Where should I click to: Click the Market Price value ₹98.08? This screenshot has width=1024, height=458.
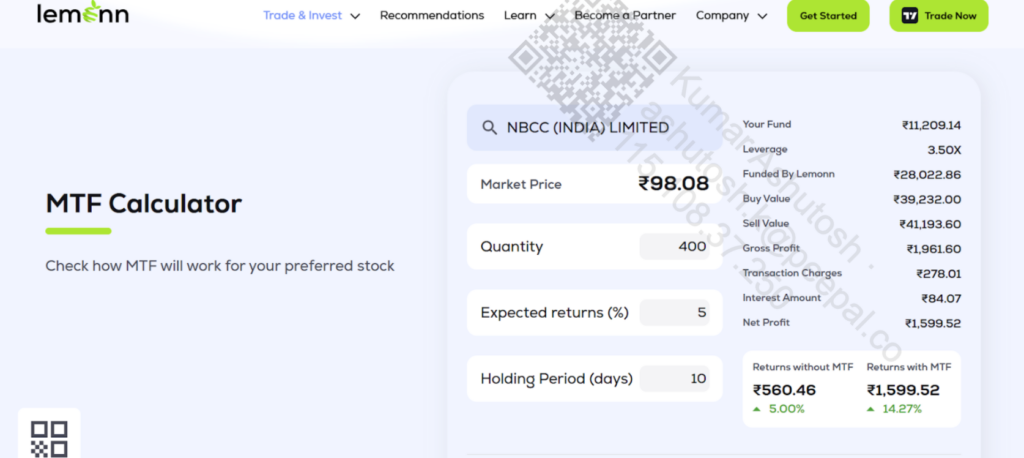tap(673, 184)
